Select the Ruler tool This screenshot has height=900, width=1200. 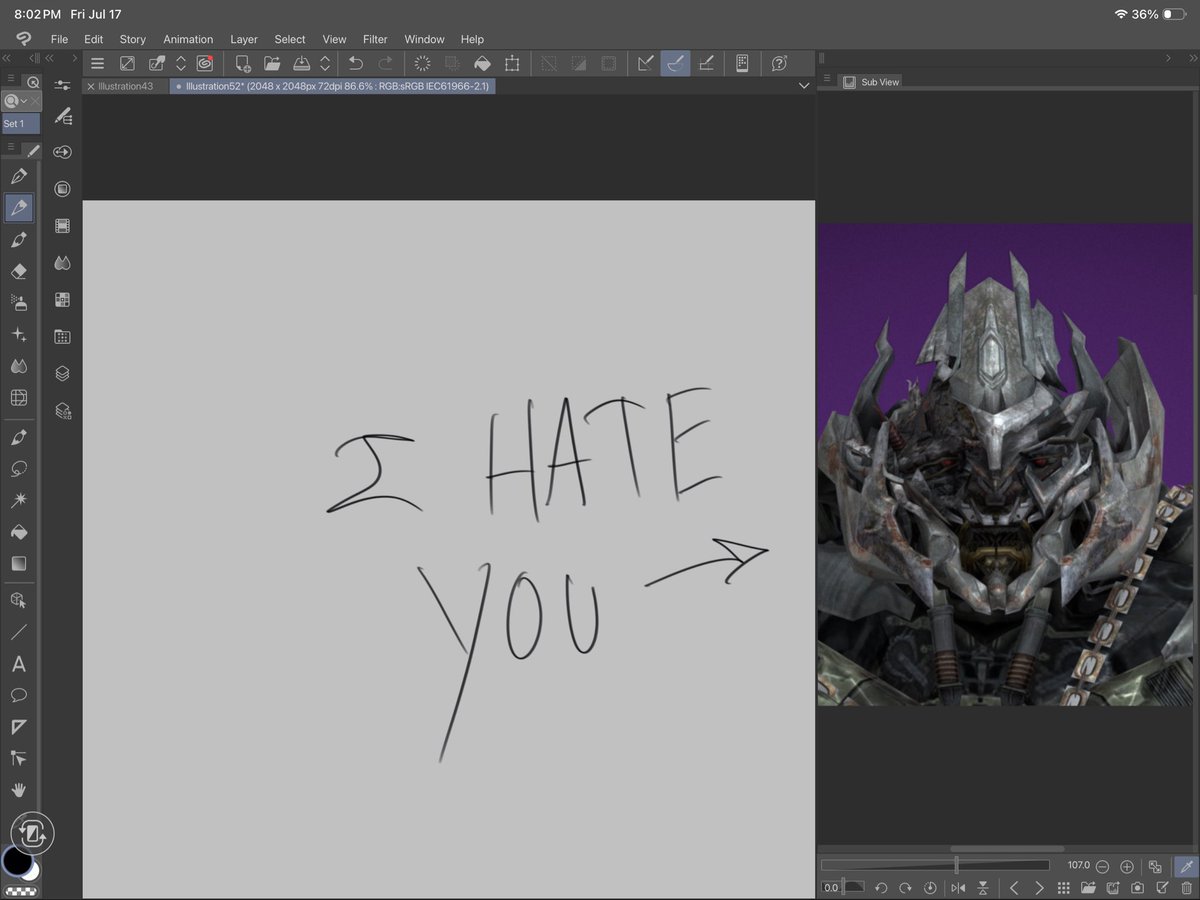[18, 727]
